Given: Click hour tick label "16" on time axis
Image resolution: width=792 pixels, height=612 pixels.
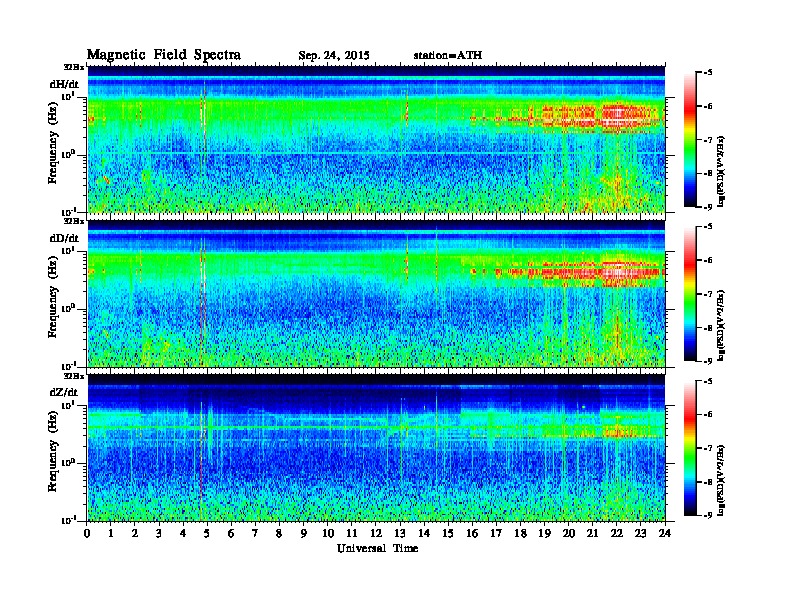Looking at the screenshot, I should (x=472, y=533).
